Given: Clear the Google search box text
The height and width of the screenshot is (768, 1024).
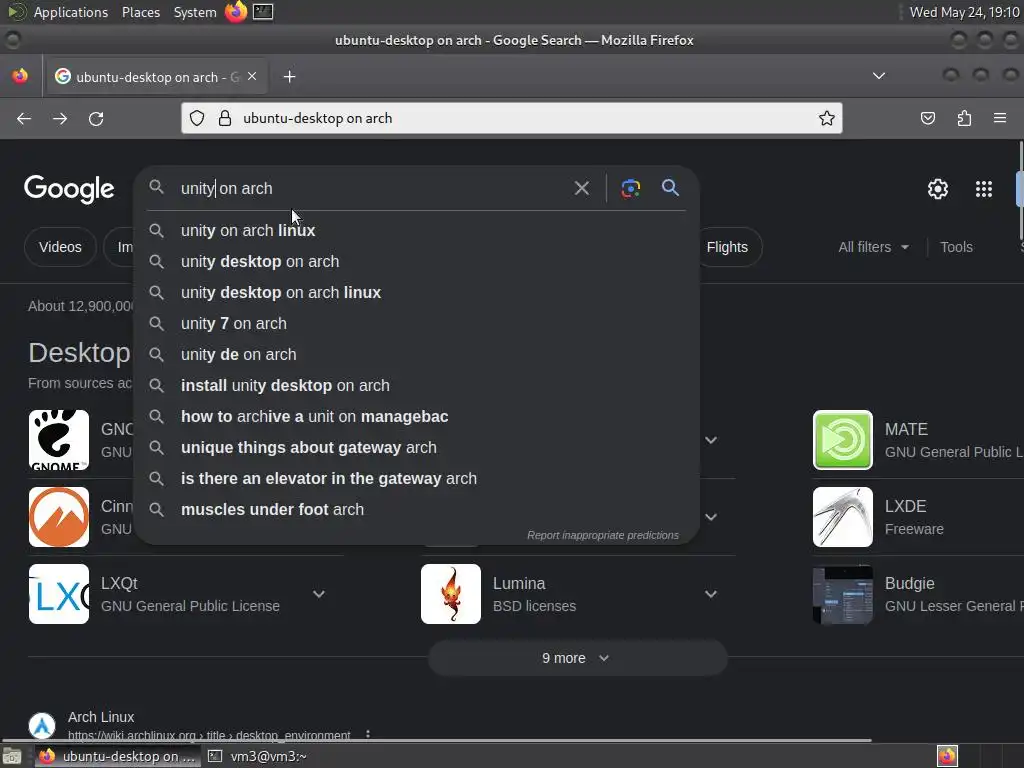Looking at the screenshot, I should (x=581, y=189).
